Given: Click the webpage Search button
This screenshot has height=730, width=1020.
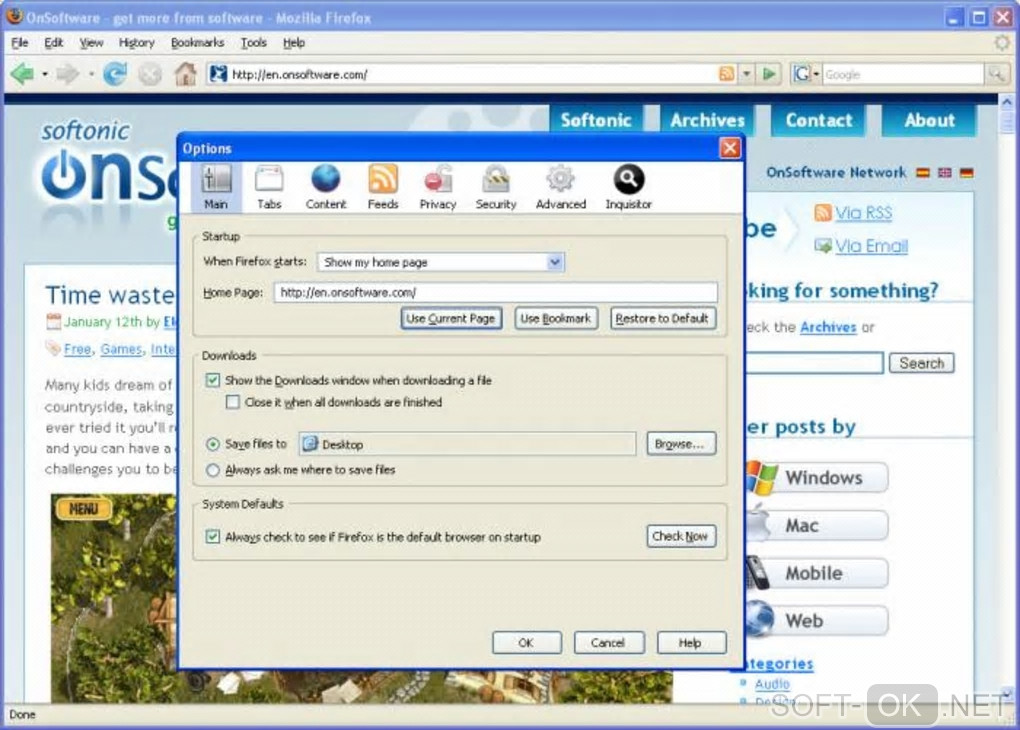Looking at the screenshot, I should (922, 363).
